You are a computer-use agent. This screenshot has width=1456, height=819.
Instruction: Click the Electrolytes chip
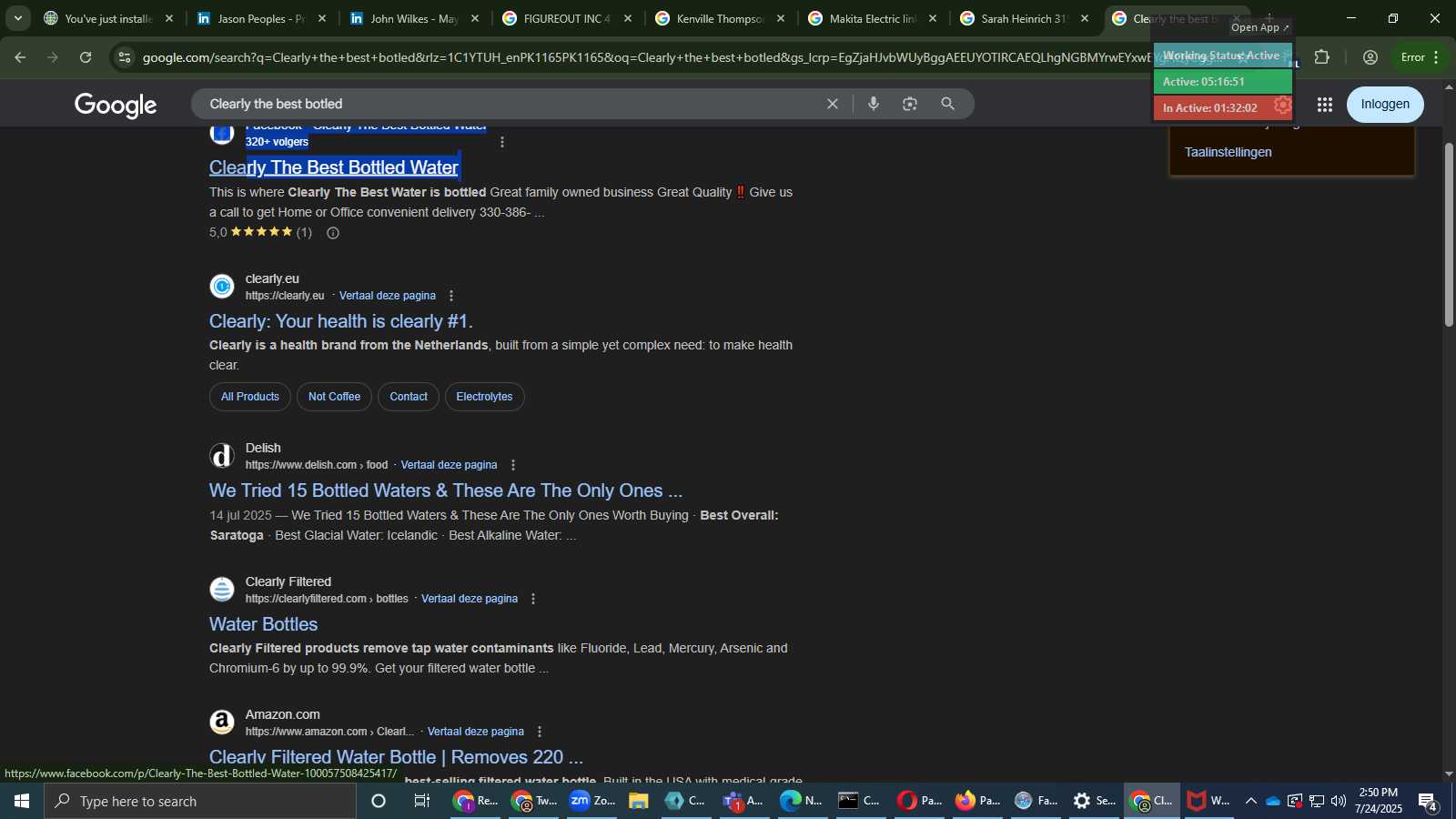click(x=484, y=397)
